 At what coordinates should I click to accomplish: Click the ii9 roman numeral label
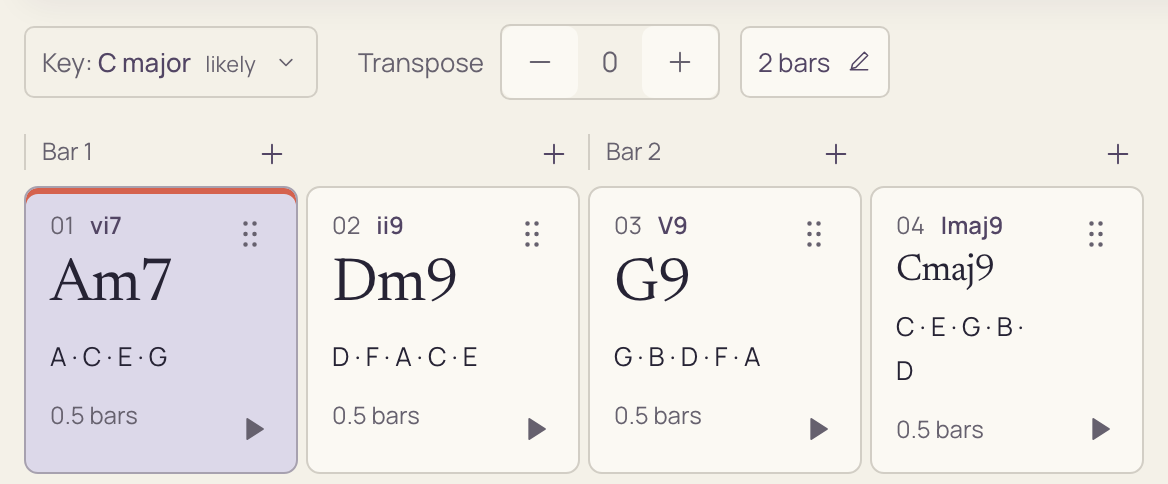tap(390, 226)
